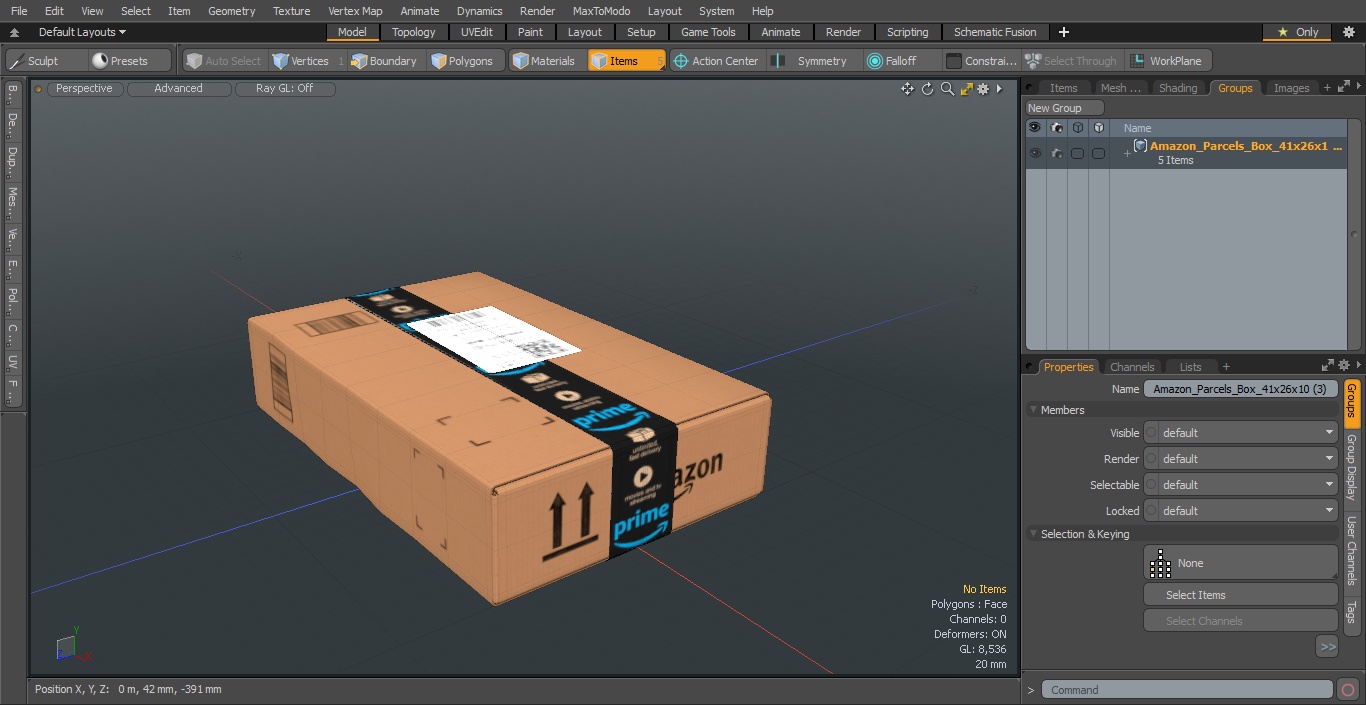Maximize the 3D viewport
Screen dimensions: 1366x705
[966, 89]
